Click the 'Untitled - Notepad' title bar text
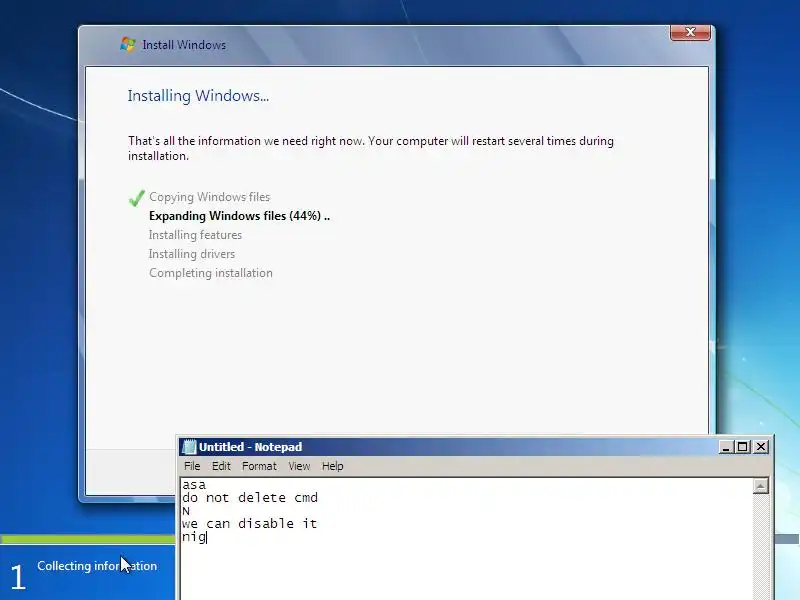 (251, 447)
